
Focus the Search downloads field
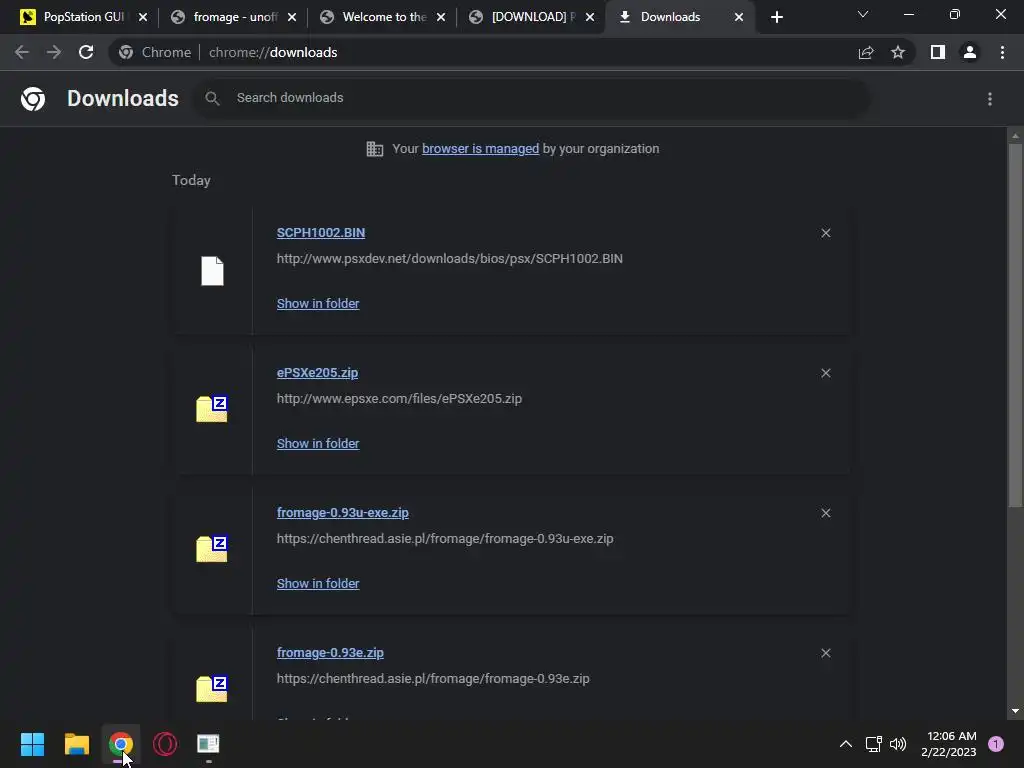click(532, 98)
